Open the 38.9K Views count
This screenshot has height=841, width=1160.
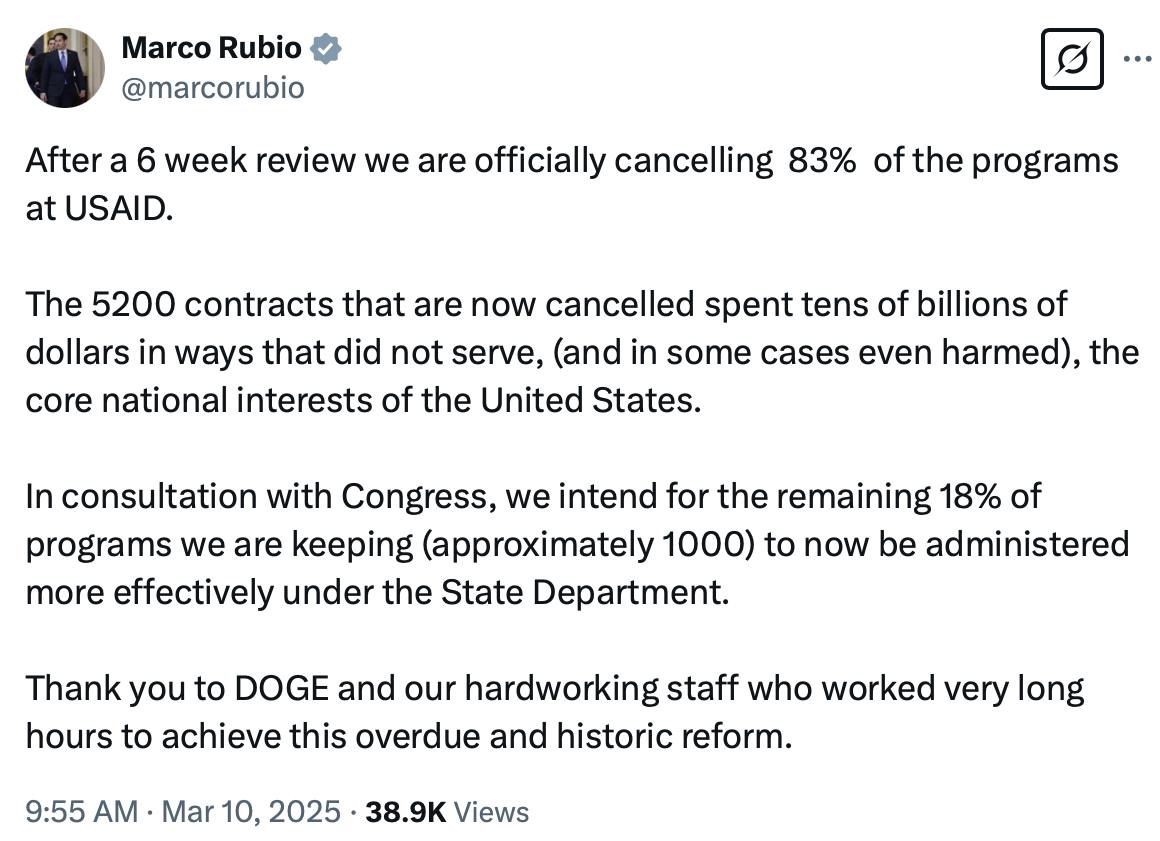tap(447, 811)
